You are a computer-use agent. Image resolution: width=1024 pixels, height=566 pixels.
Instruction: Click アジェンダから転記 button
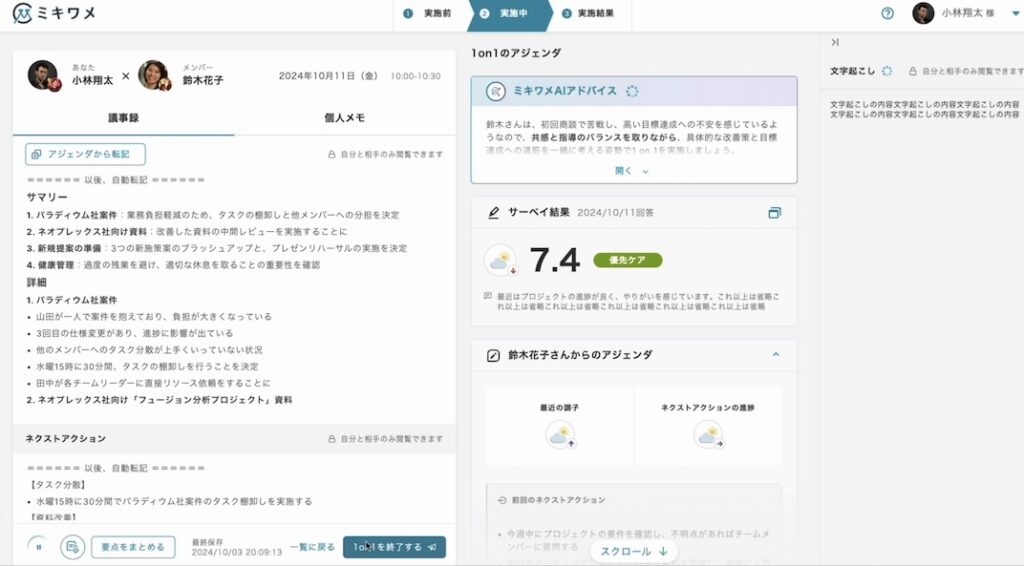point(86,154)
